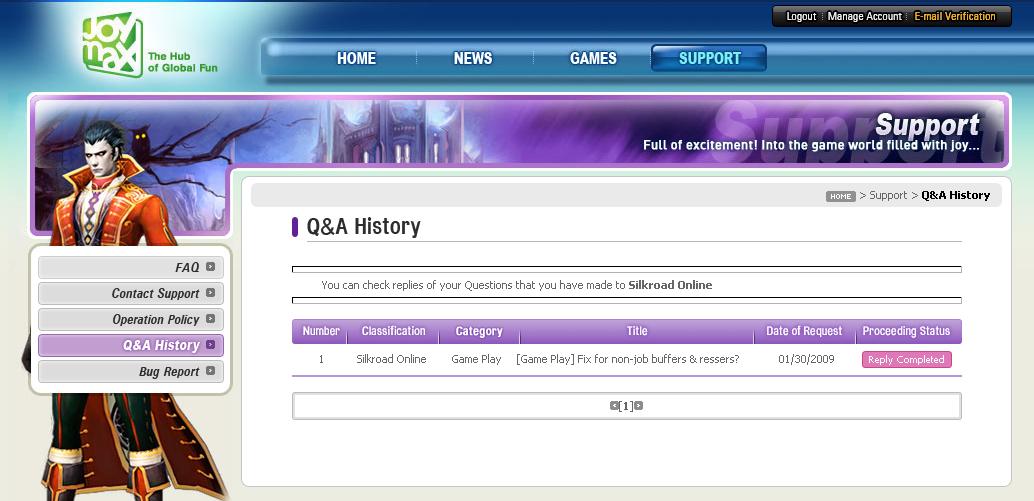Screen dimensions: 1034x501
Task: Select the SUPPORT navigation tab
Action: click(x=709, y=58)
